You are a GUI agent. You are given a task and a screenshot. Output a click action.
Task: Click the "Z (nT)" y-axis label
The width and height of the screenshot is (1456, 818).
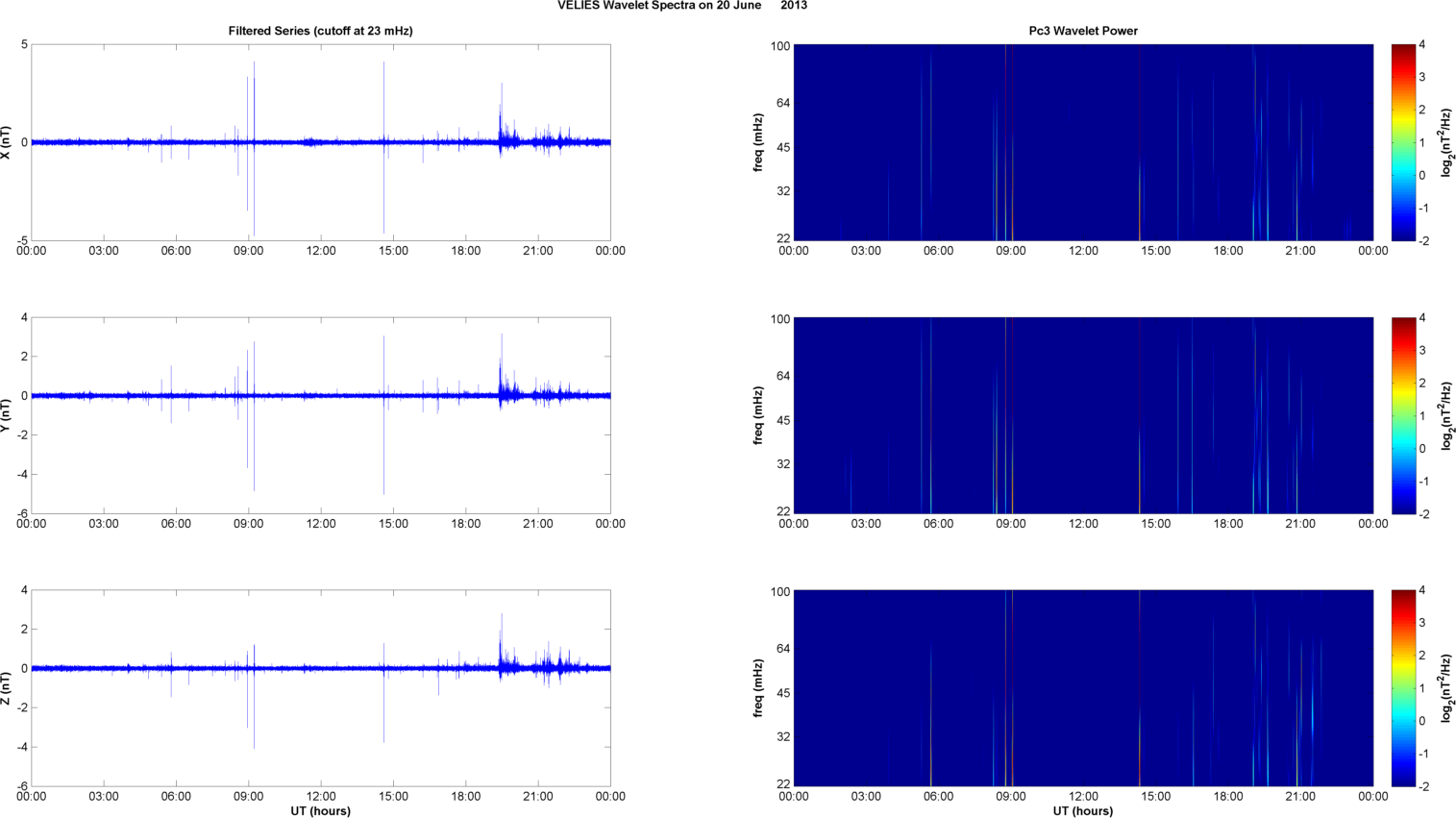point(7,688)
